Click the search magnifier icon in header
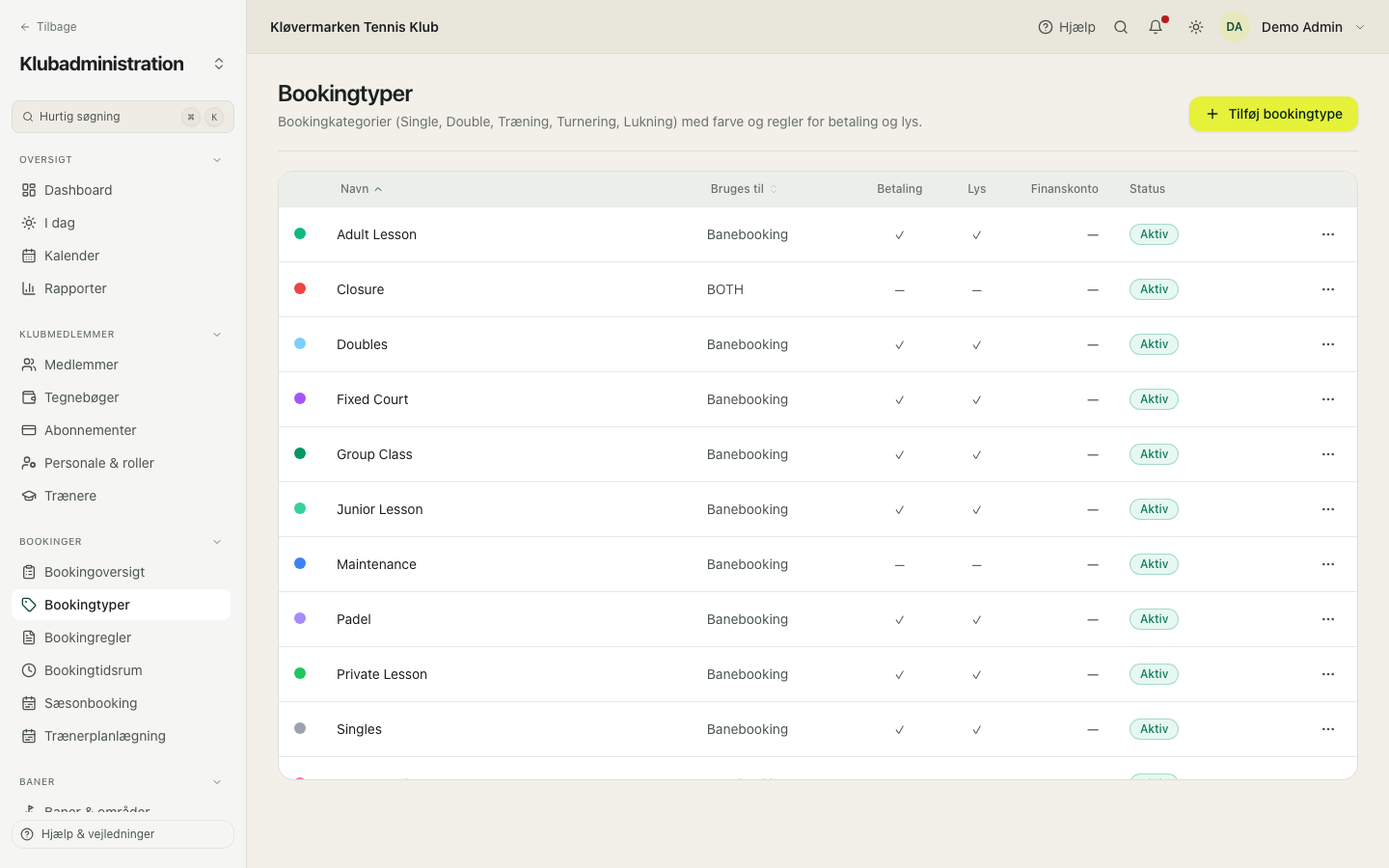 point(1121,27)
